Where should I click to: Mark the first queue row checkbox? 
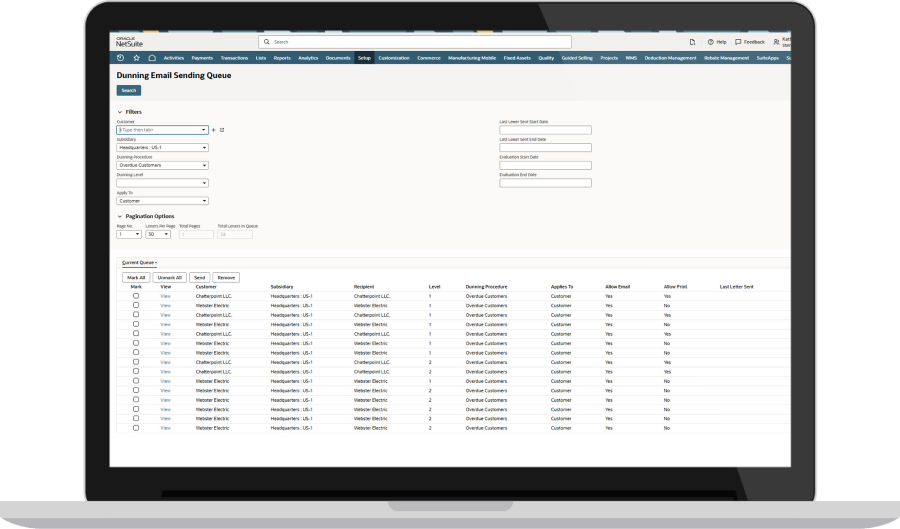(136, 296)
